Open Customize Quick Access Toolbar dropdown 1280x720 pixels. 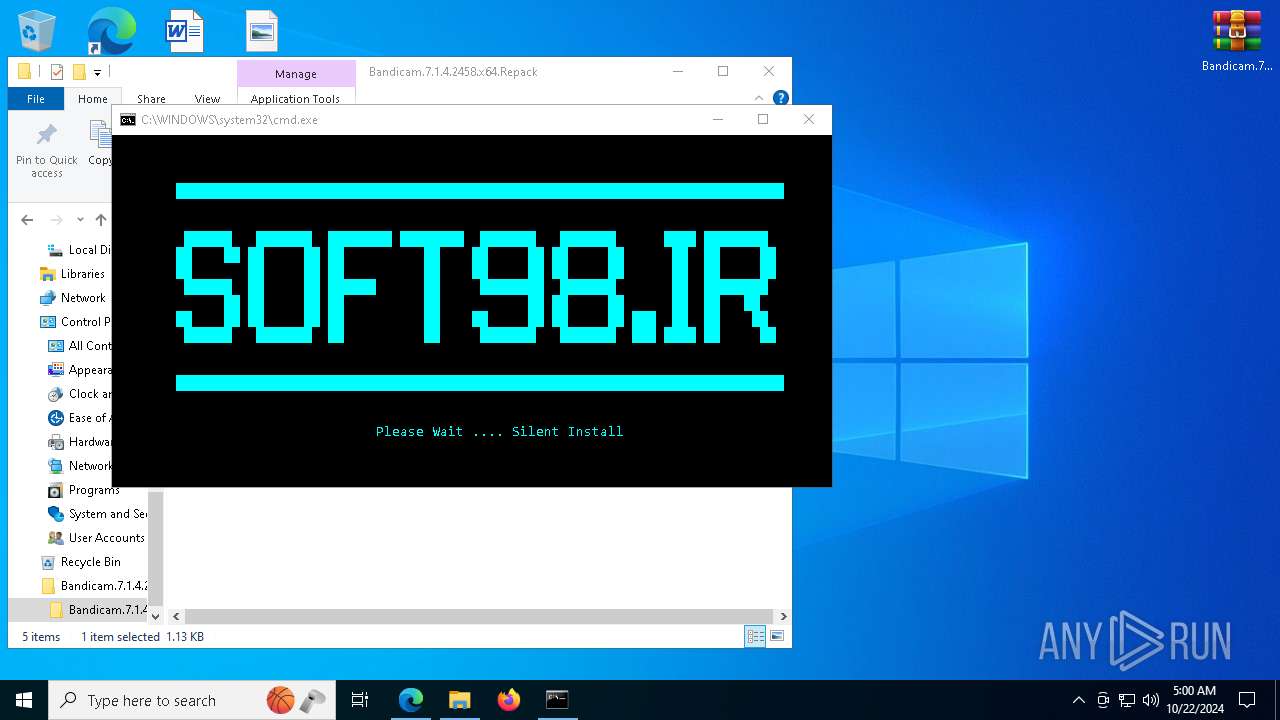point(97,72)
